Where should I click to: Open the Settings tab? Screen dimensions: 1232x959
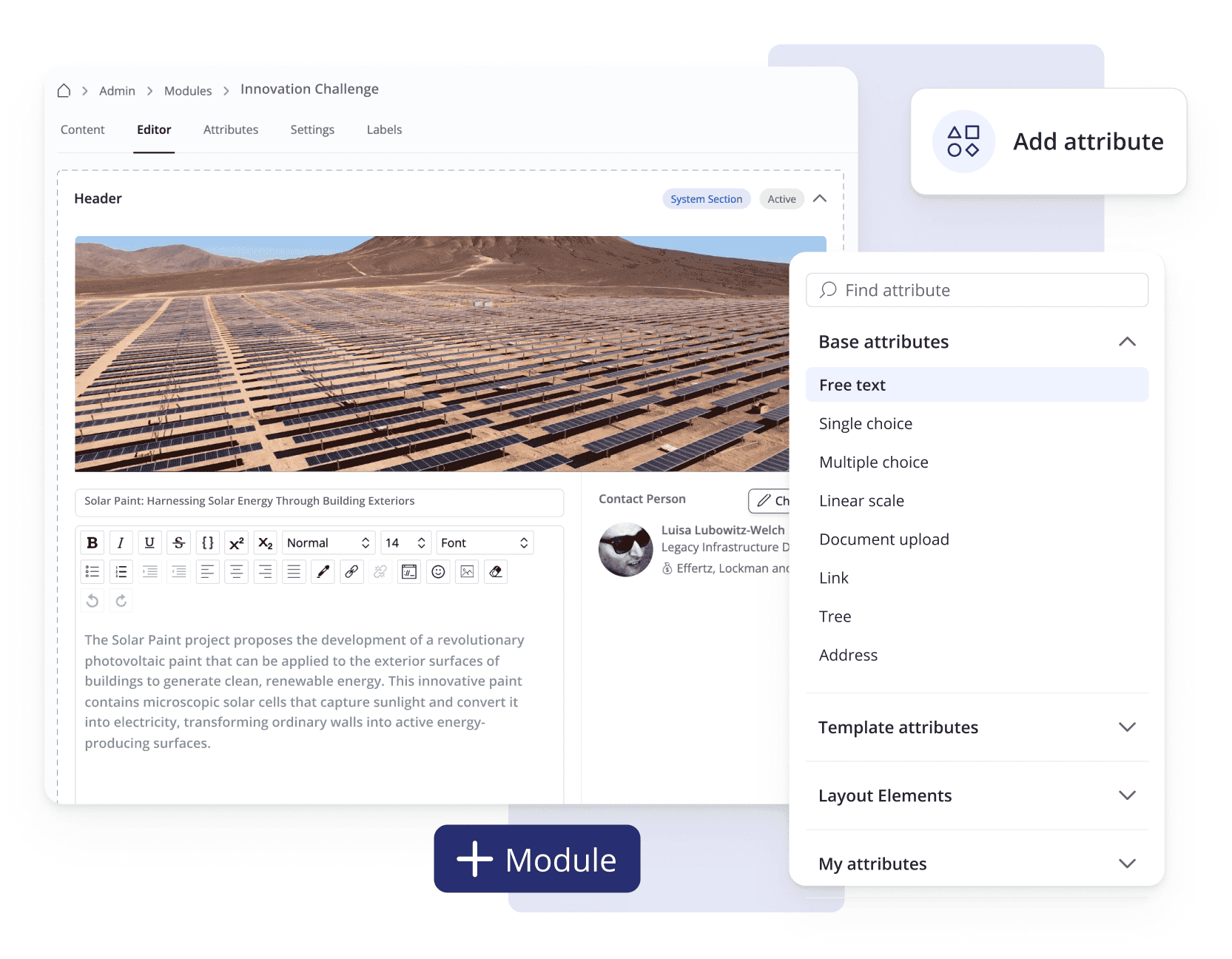point(312,129)
